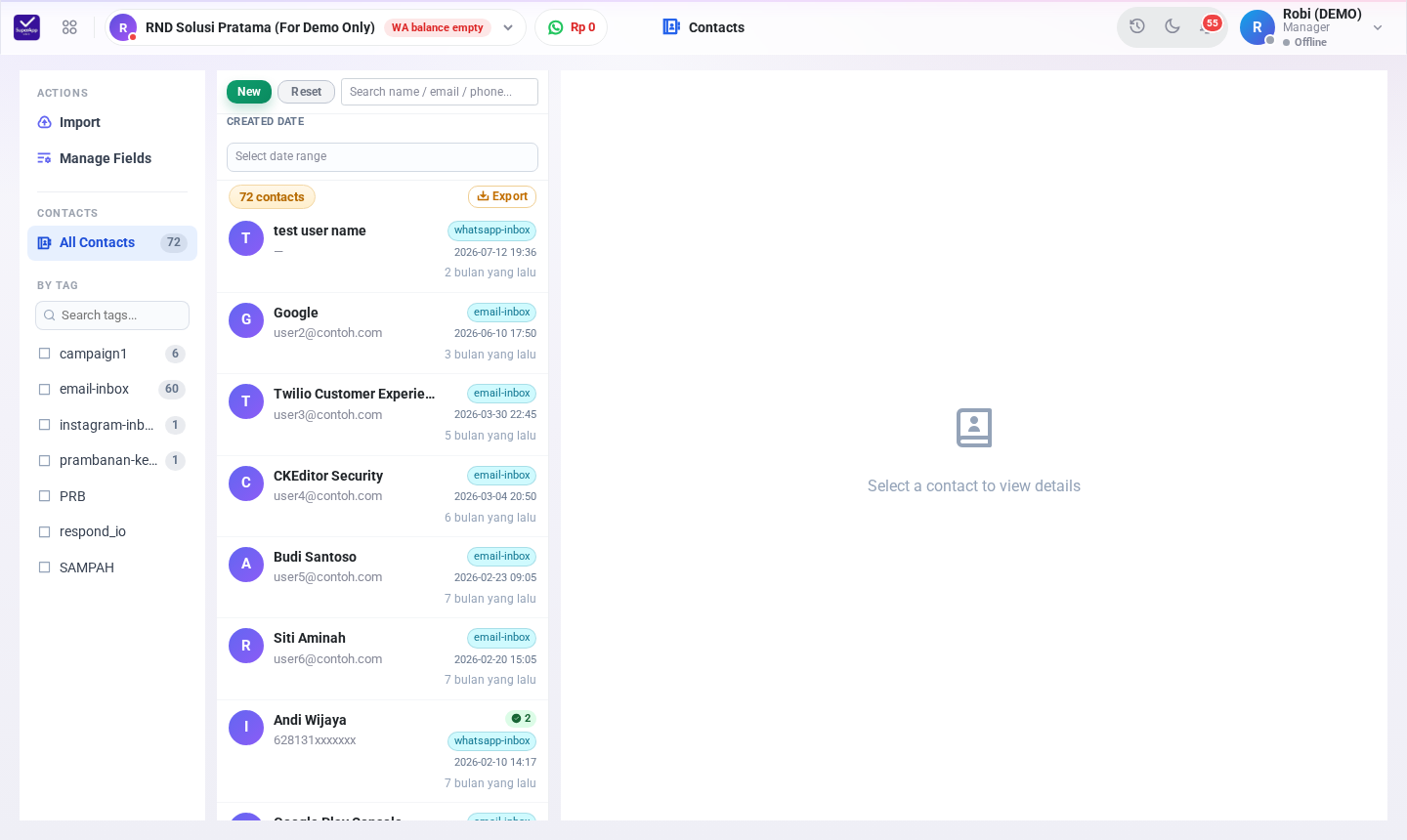1407x840 pixels.
Task: Check the prambanan-ke... tag checkbox
Action: tap(44, 460)
